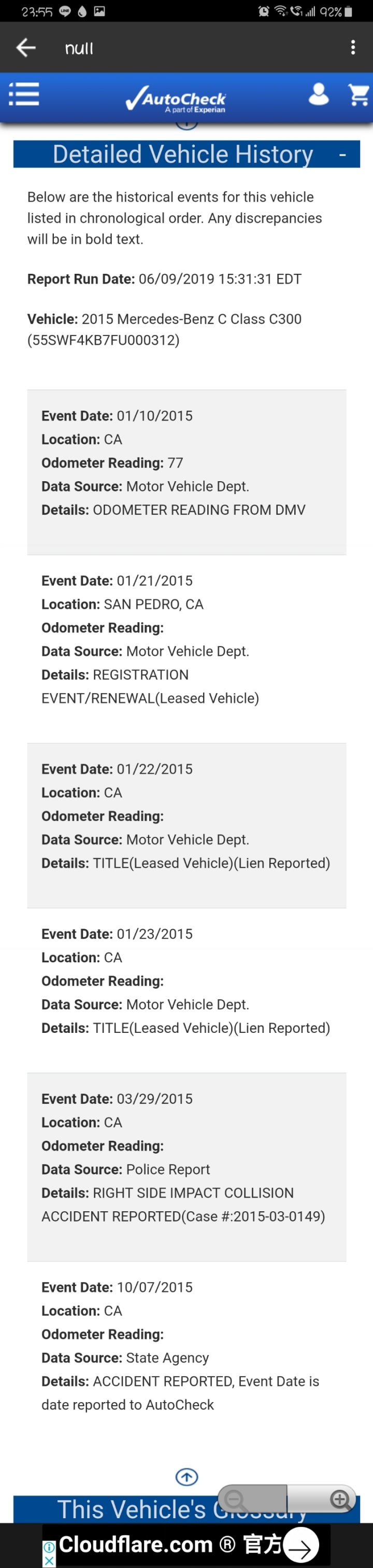The height and width of the screenshot is (1568, 373).
Task: Select the 01/10/2015 odometer reading event
Action: (187, 472)
